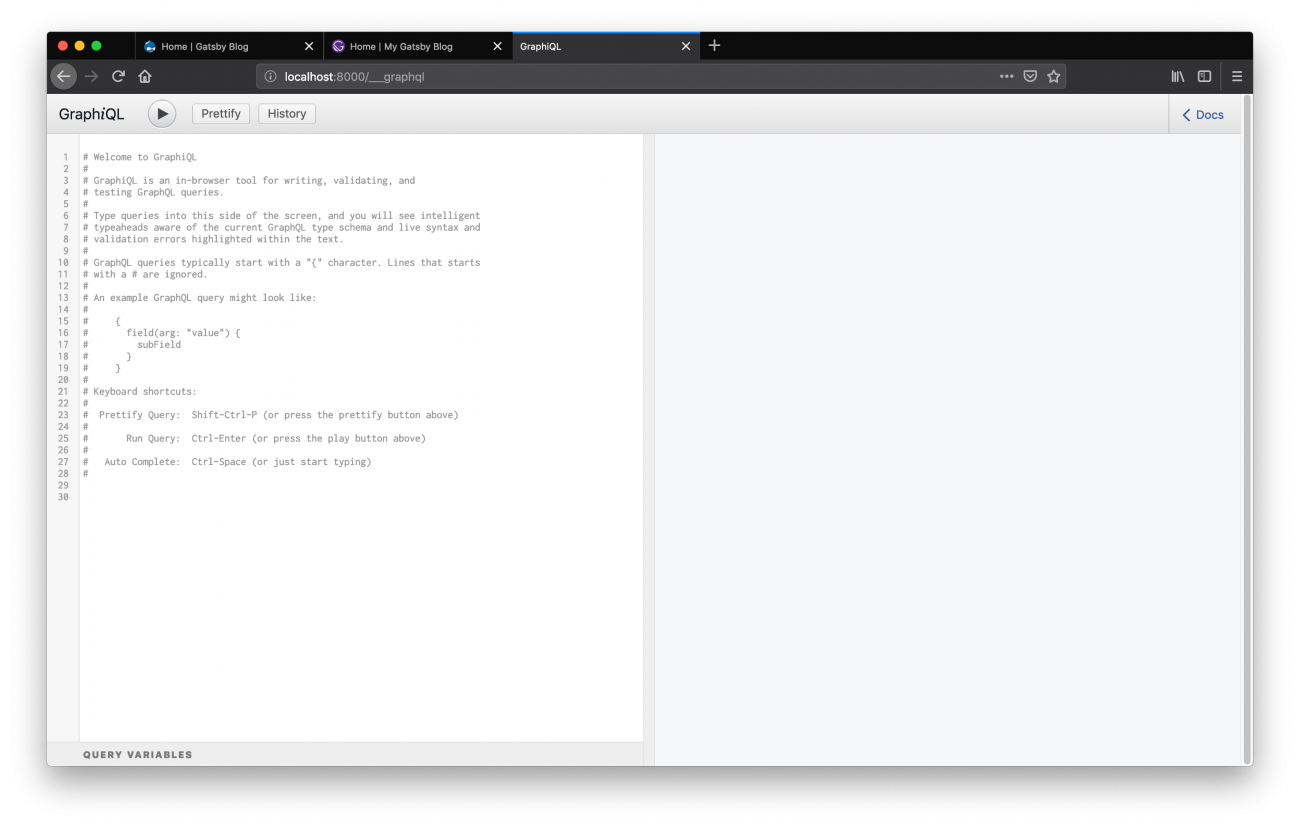Go to the browser home page
Viewport: 1300px width, 828px height.
point(145,76)
